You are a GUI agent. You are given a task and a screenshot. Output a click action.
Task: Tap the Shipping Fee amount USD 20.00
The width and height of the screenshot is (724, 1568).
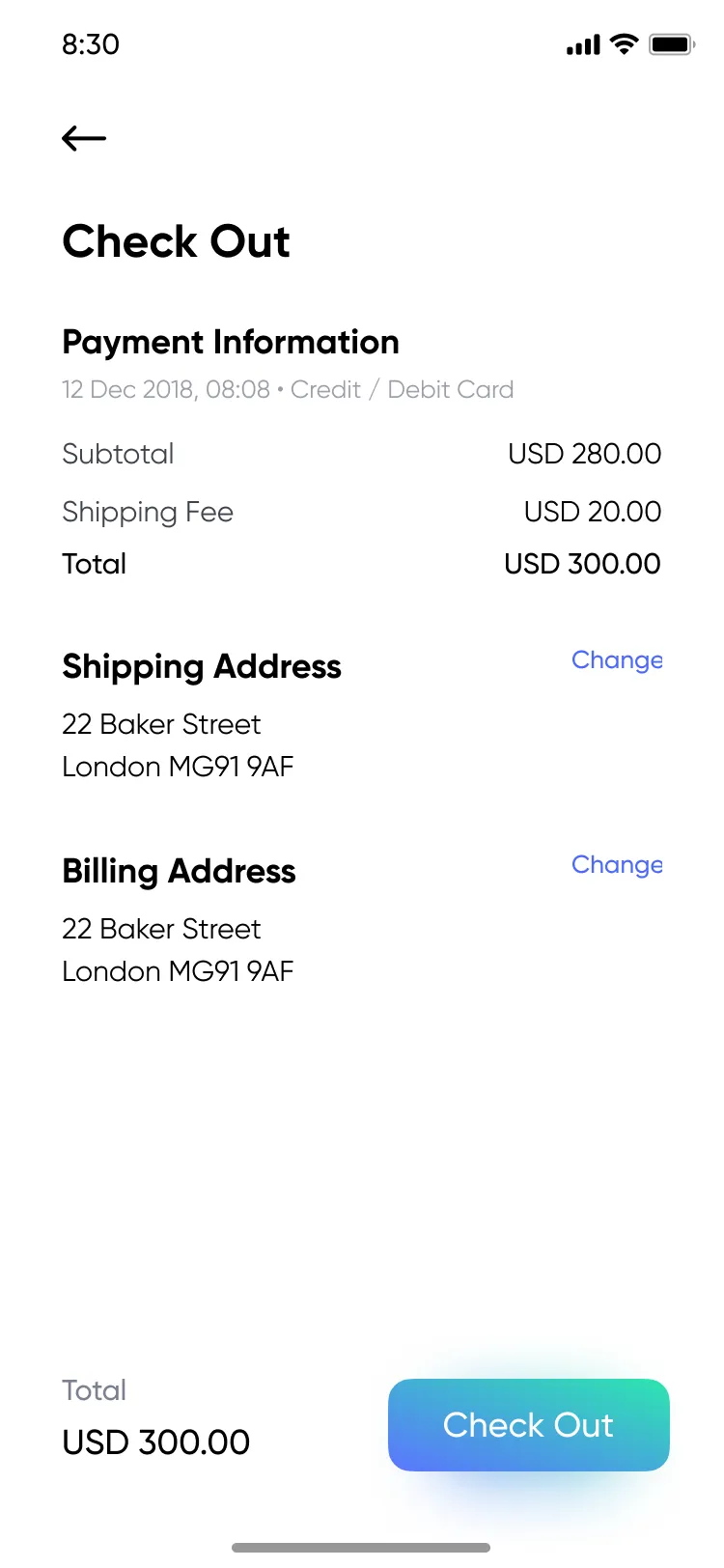[x=592, y=512]
